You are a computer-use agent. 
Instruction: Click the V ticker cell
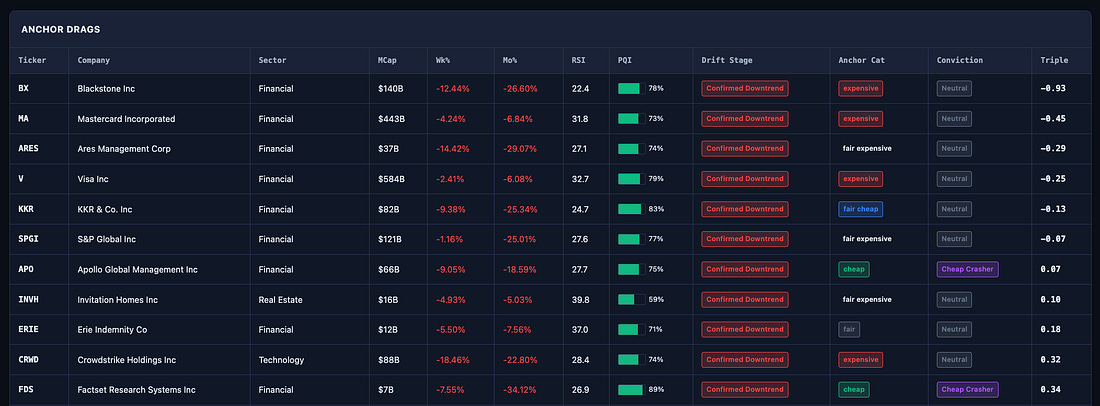(x=21, y=179)
